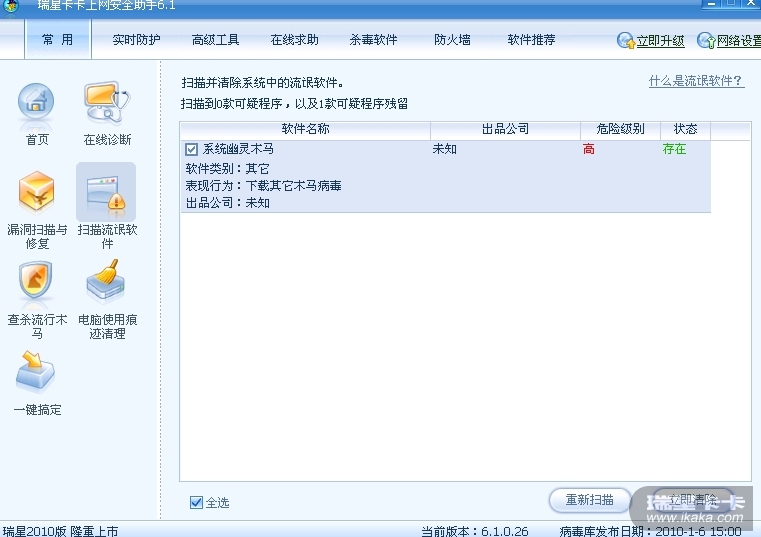Click the 未知 company cell in the row
This screenshot has height=537, width=761.
pyautogui.click(x=445, y=149)
